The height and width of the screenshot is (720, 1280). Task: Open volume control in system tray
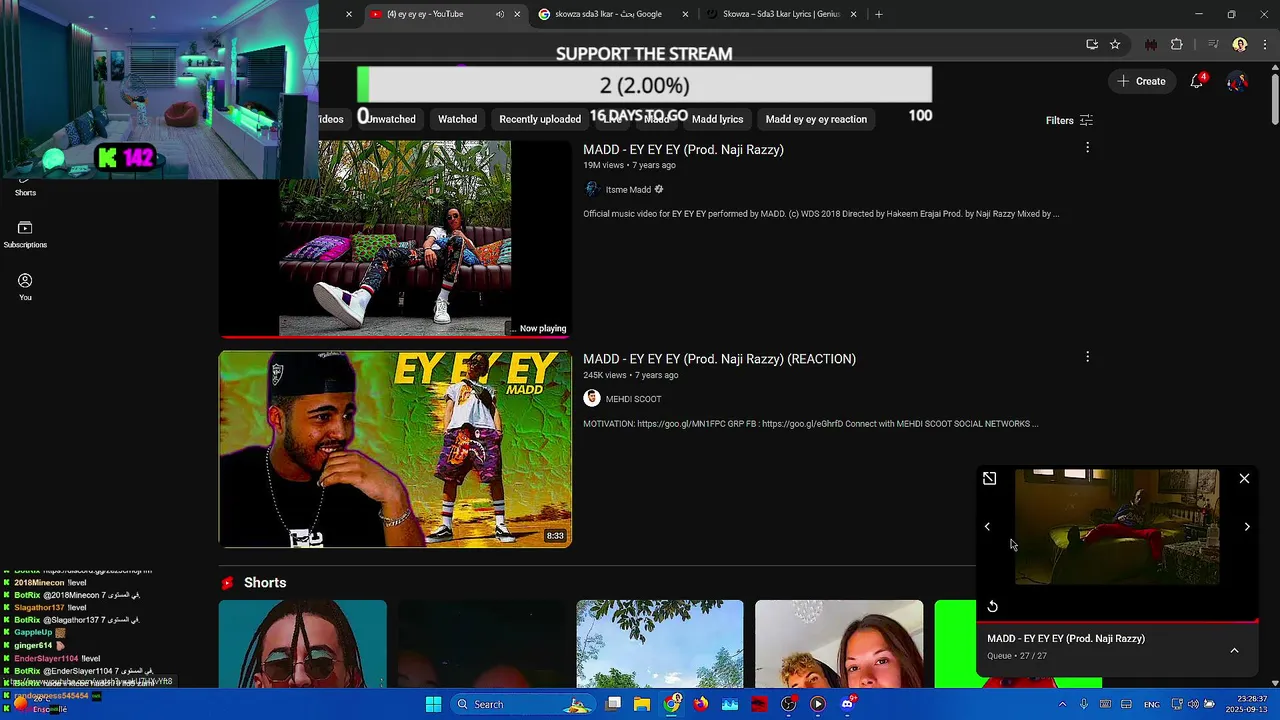click(x=1193, y=704)
